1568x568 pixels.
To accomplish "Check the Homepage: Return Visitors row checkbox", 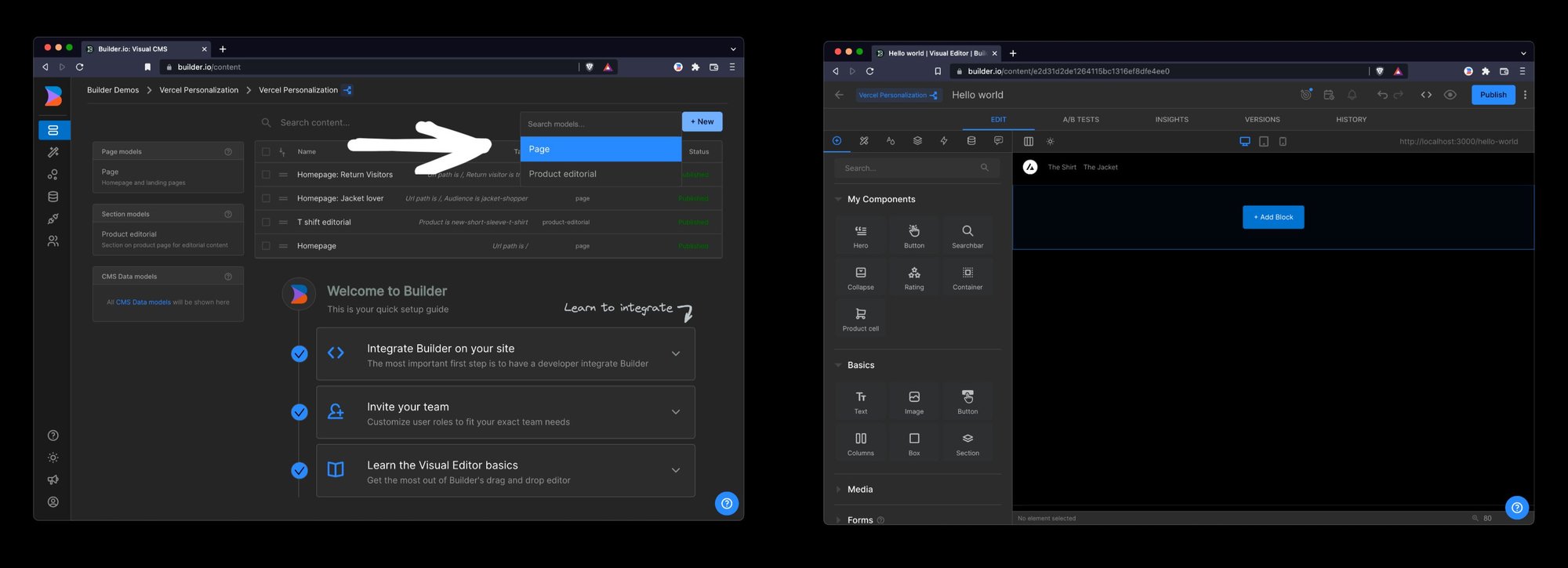I will click(266, 175).
